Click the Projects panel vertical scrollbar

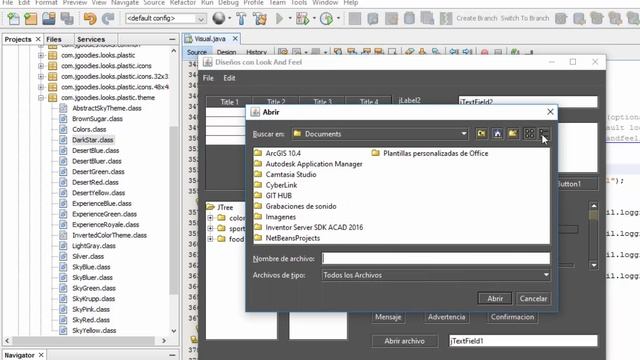point(174,210)
